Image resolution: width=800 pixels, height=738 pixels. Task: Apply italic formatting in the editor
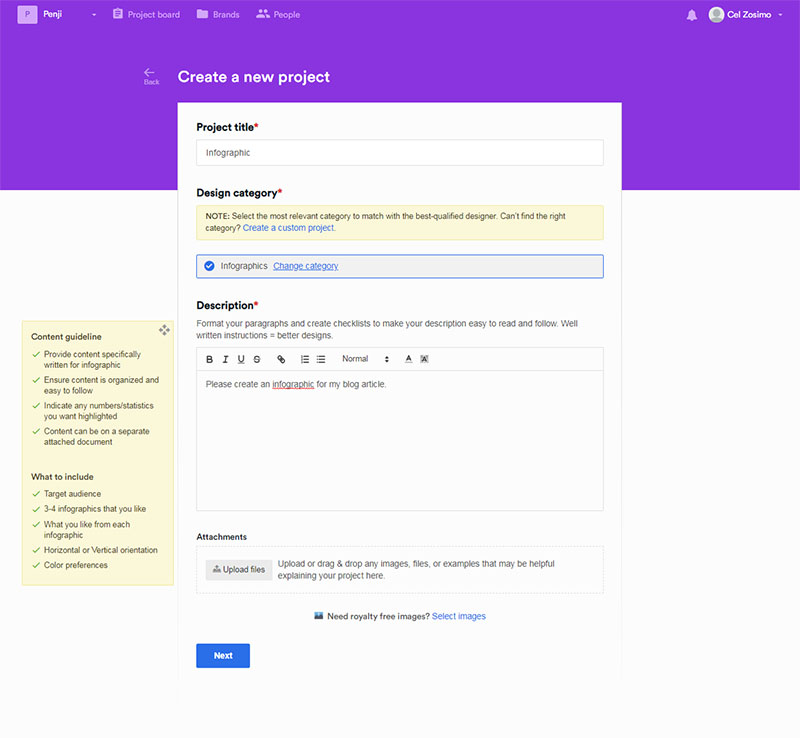point(226,359)
